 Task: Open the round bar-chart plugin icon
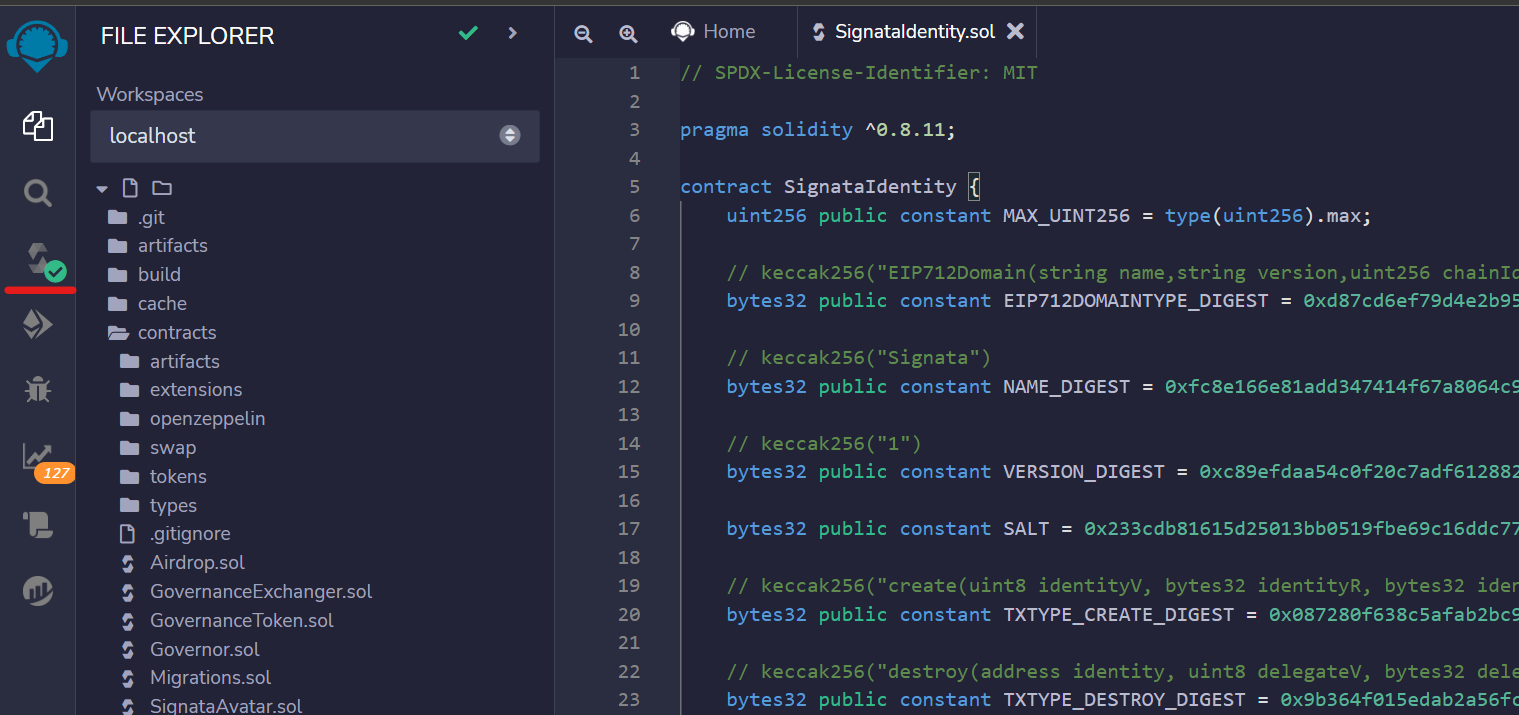click(38, 590)
